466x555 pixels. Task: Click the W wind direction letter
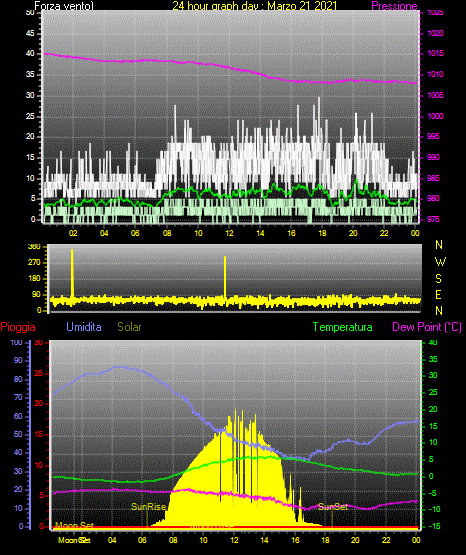pyautogui.click(x=440, y=262)
